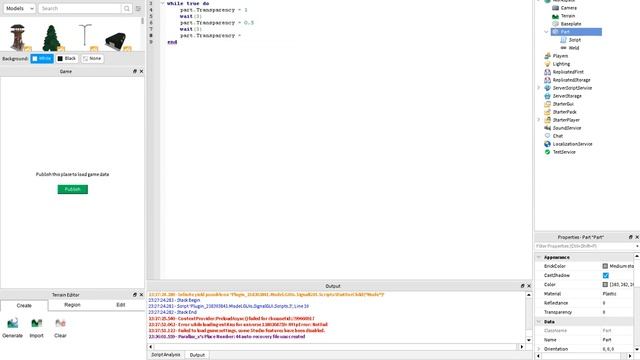Expand the StarterPlayer node
Image resolution: width=640 pixels, height=360 pixels.
538,120
